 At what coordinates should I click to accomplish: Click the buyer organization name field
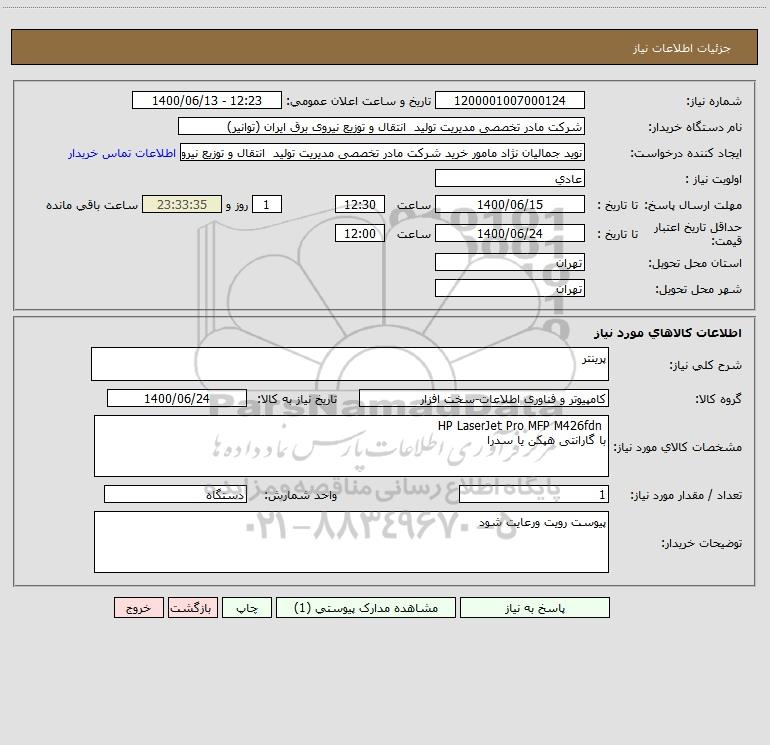point(381,126)
